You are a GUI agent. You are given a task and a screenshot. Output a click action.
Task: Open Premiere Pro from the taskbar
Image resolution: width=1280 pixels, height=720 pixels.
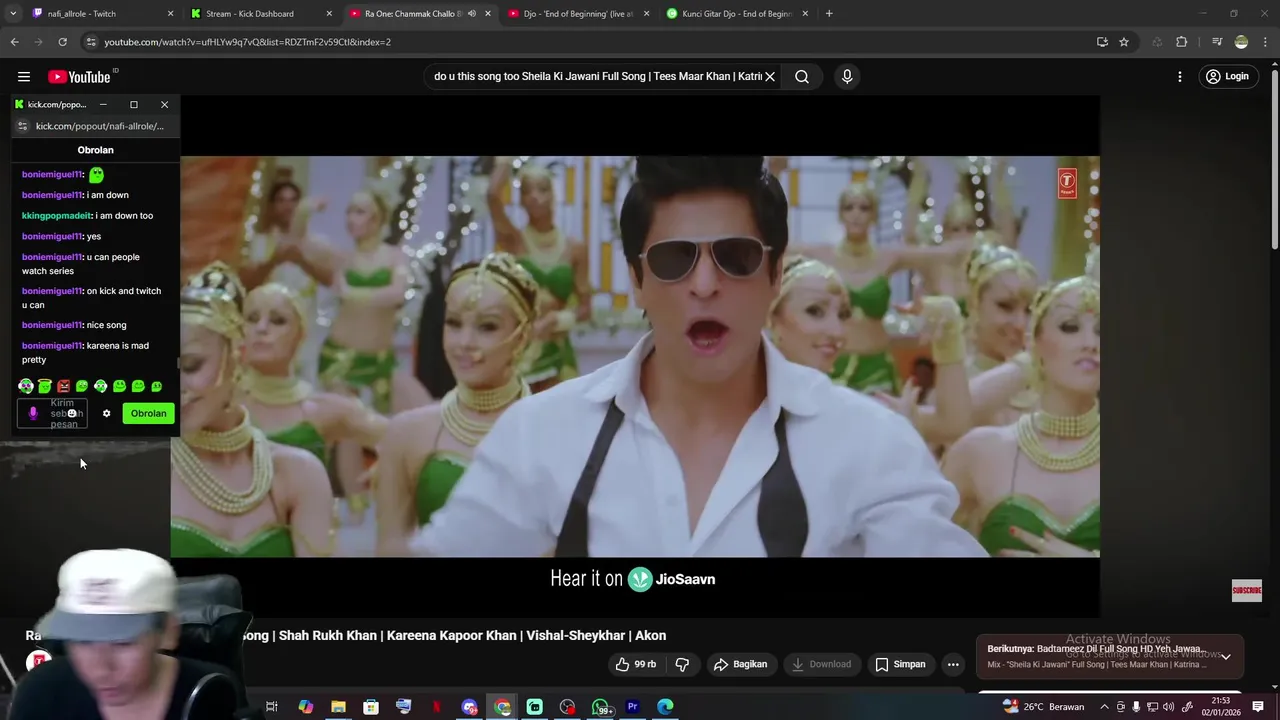[632, 707]
